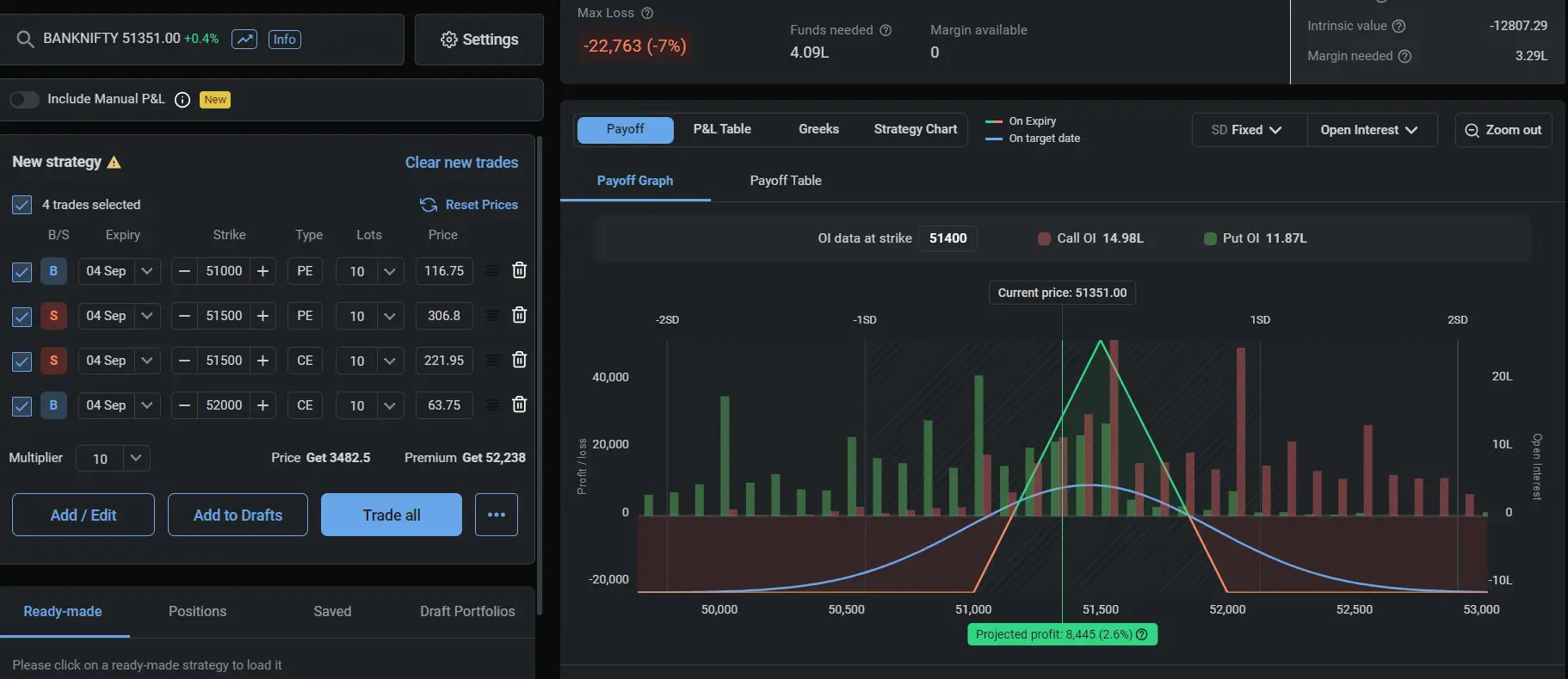Screen dimensions: 1568x679
Task: Toggle Include Manual P&L switch
Action: click(24, 99)
